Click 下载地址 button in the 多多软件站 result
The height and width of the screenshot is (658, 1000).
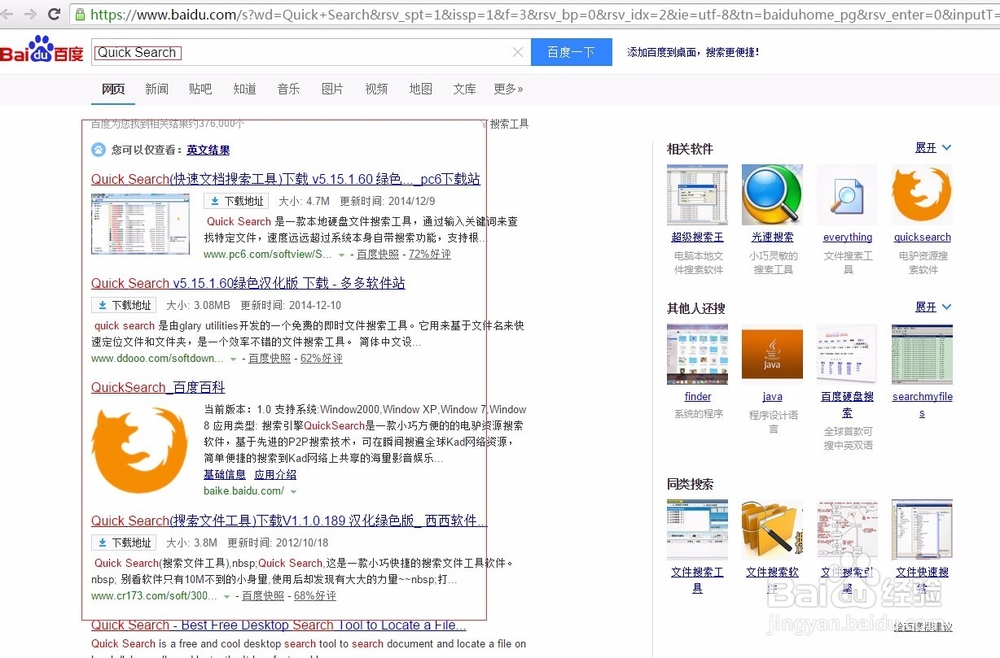pyautogui.click(x=124, y=305)
